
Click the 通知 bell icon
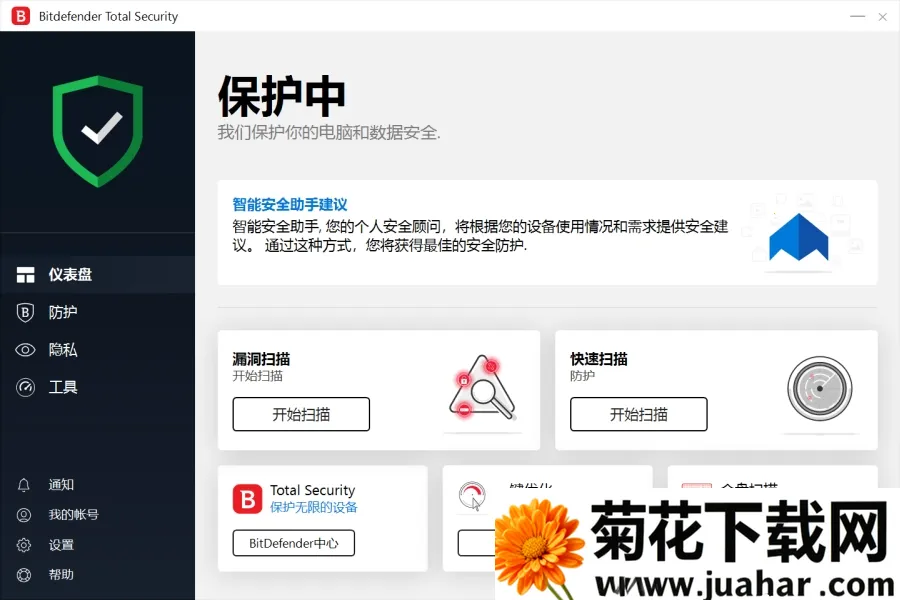[24, 485]
